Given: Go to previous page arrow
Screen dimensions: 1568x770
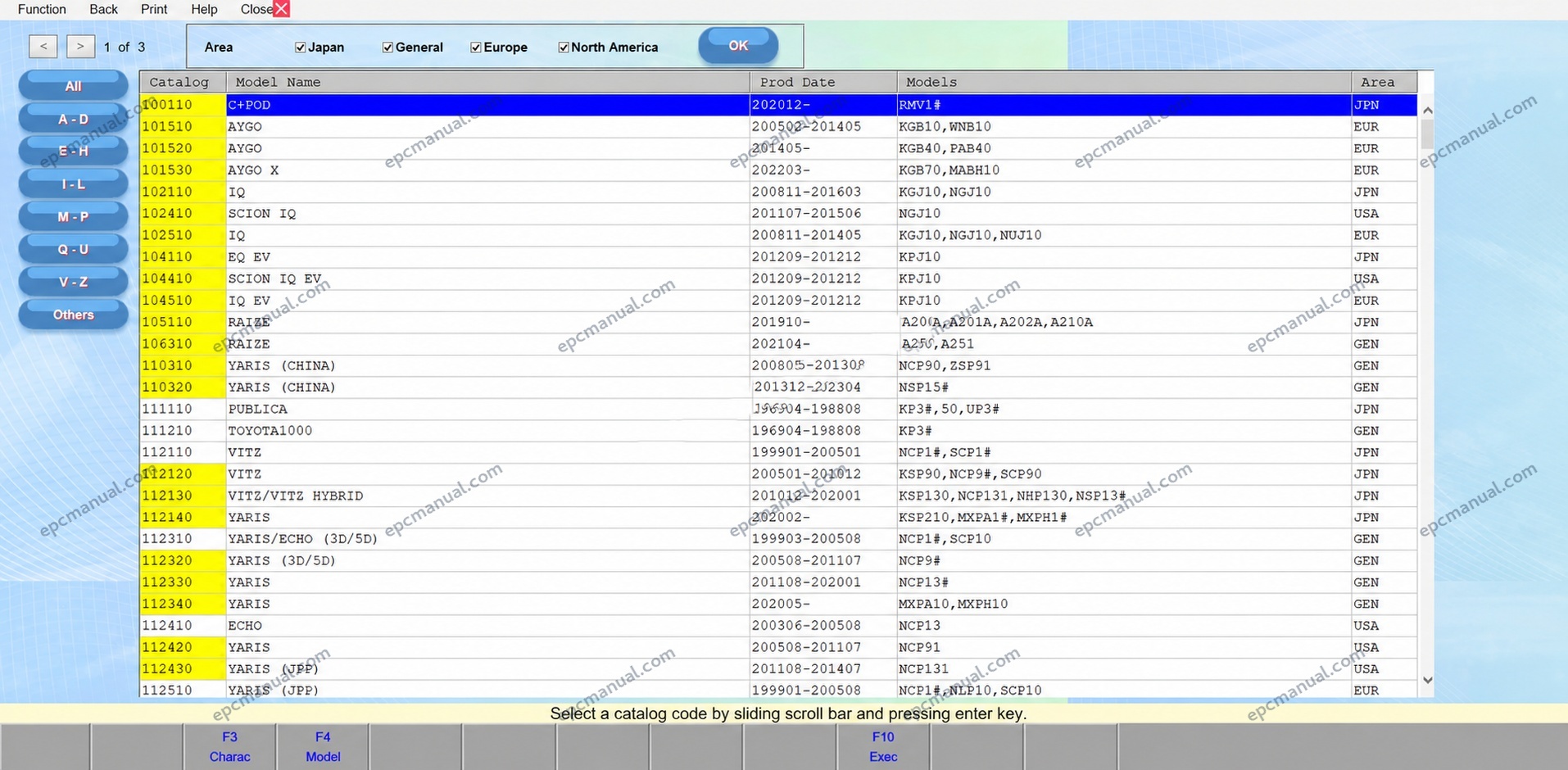Looking at the screenshot, I should 43,47.
